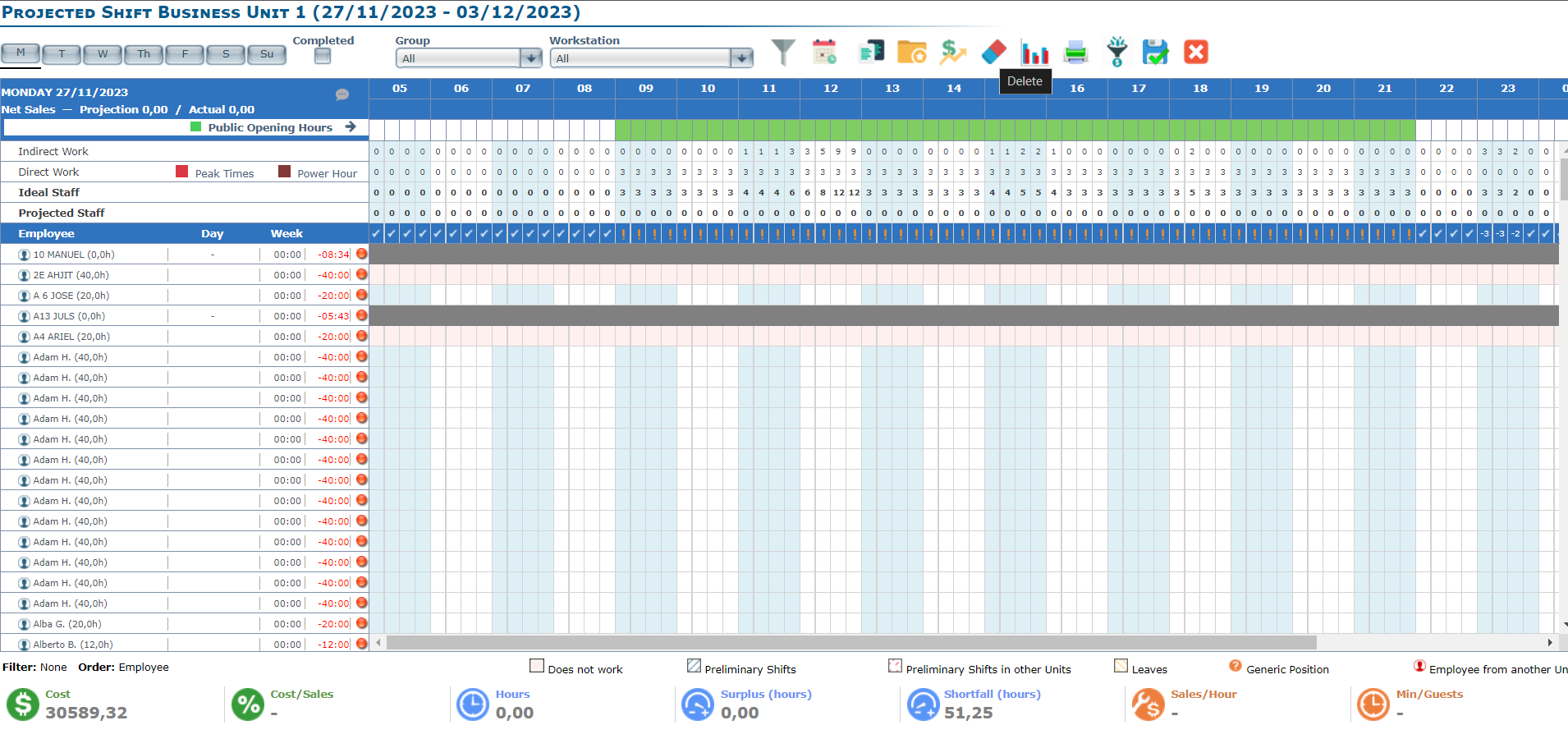Screen dimensions: 1568x748
Task: Click red status dot for A 6 JOSE
Action: point(361,295)
